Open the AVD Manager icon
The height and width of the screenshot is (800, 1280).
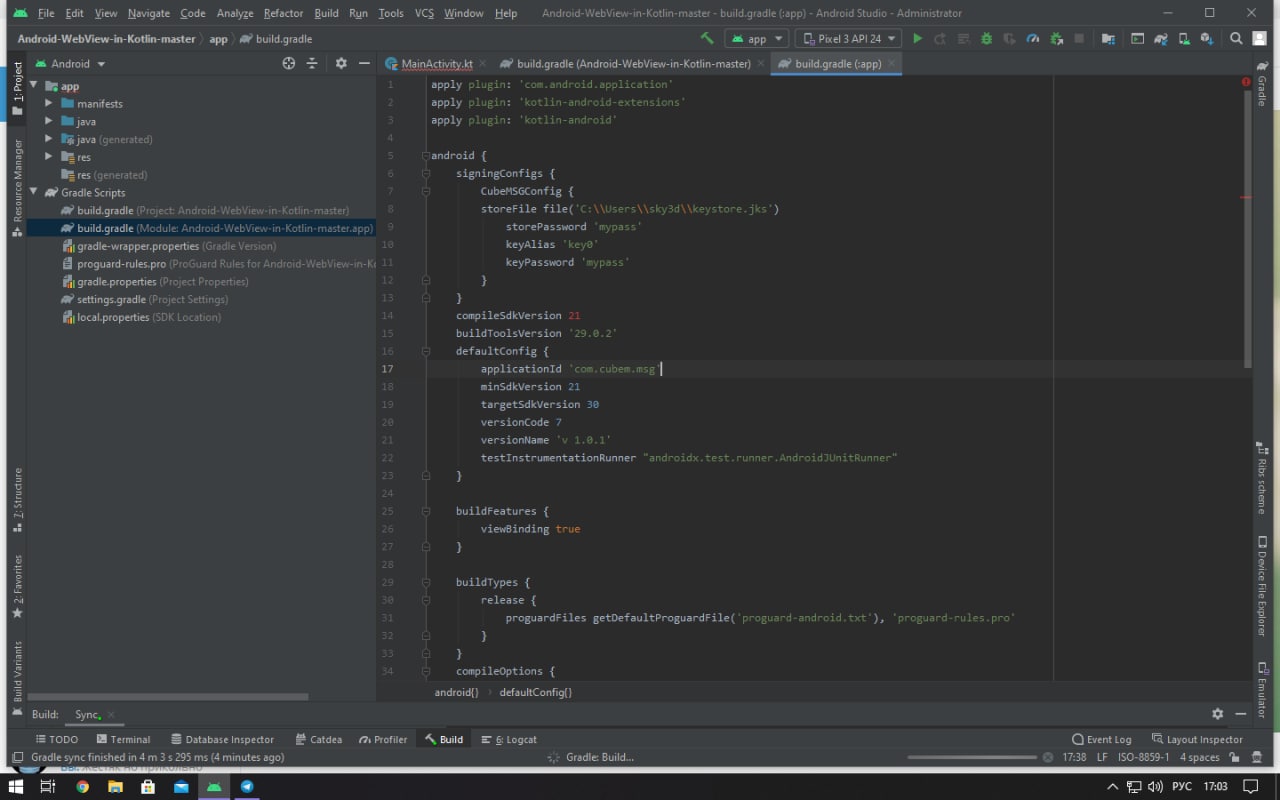pyautogui.click(x=1183, y=39)
